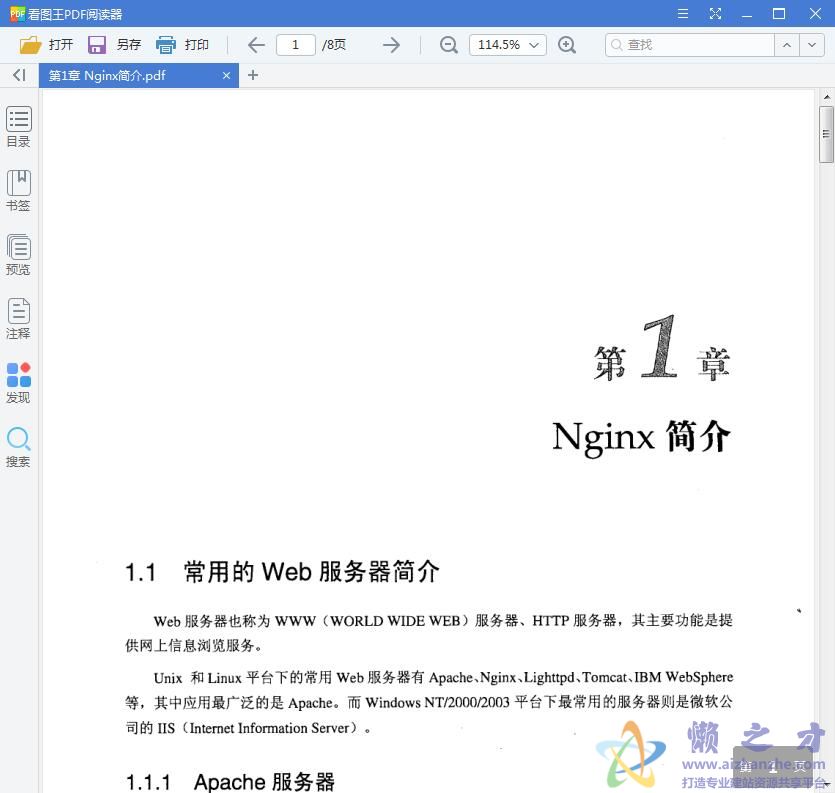Open the 注释 annotations panel

(x=18, y=320)
